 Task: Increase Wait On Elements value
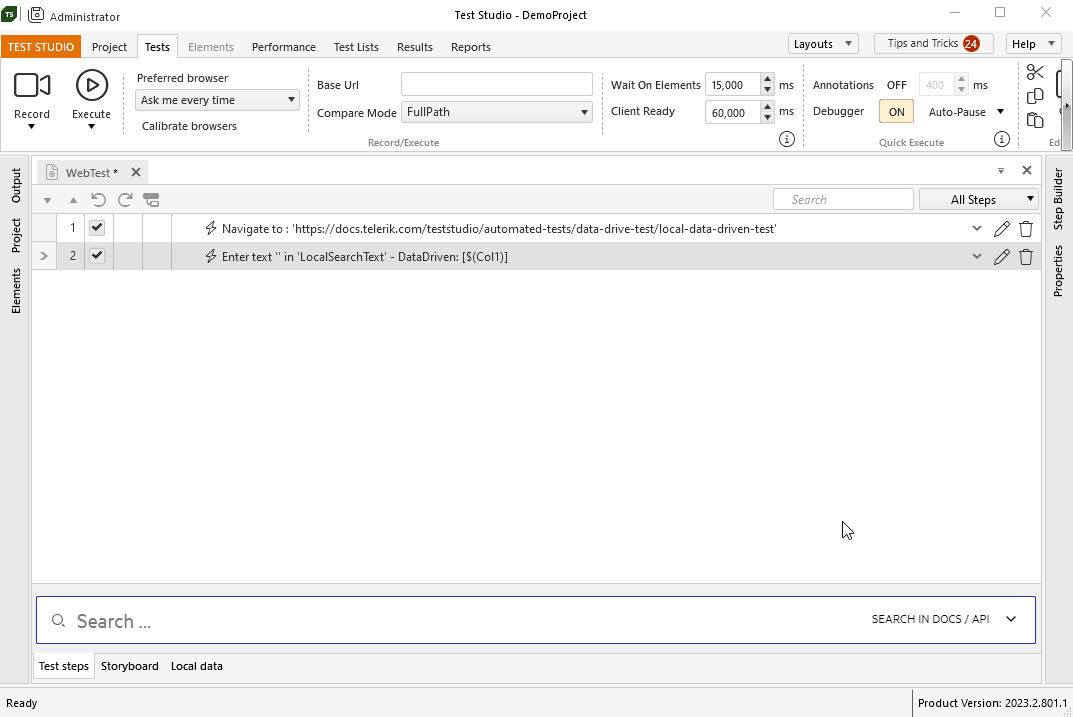pos(767,79)
